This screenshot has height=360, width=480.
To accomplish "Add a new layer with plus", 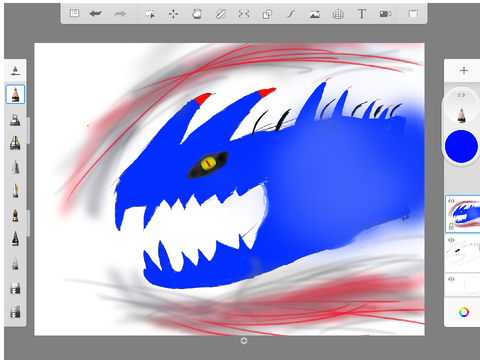I will click(x=464, y=71).
